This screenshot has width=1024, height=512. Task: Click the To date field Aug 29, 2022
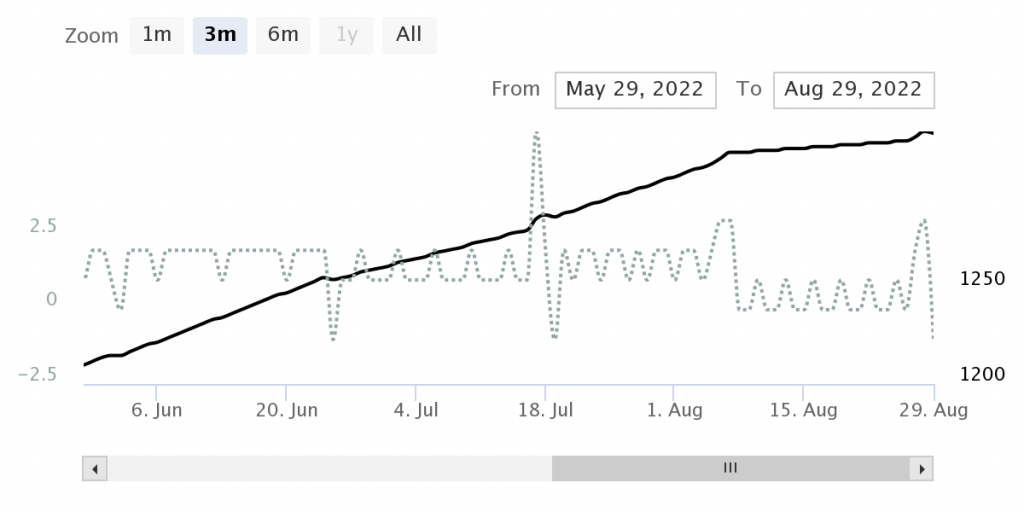853,89
